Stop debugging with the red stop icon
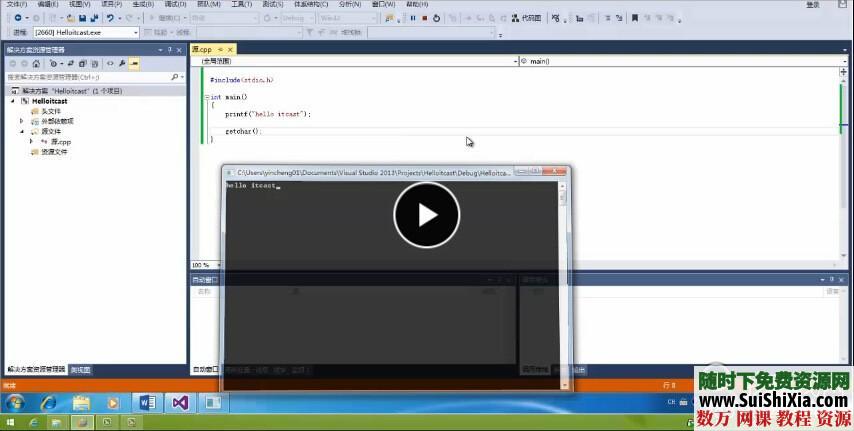Screen dimensions: 854x431 (424, 18)
